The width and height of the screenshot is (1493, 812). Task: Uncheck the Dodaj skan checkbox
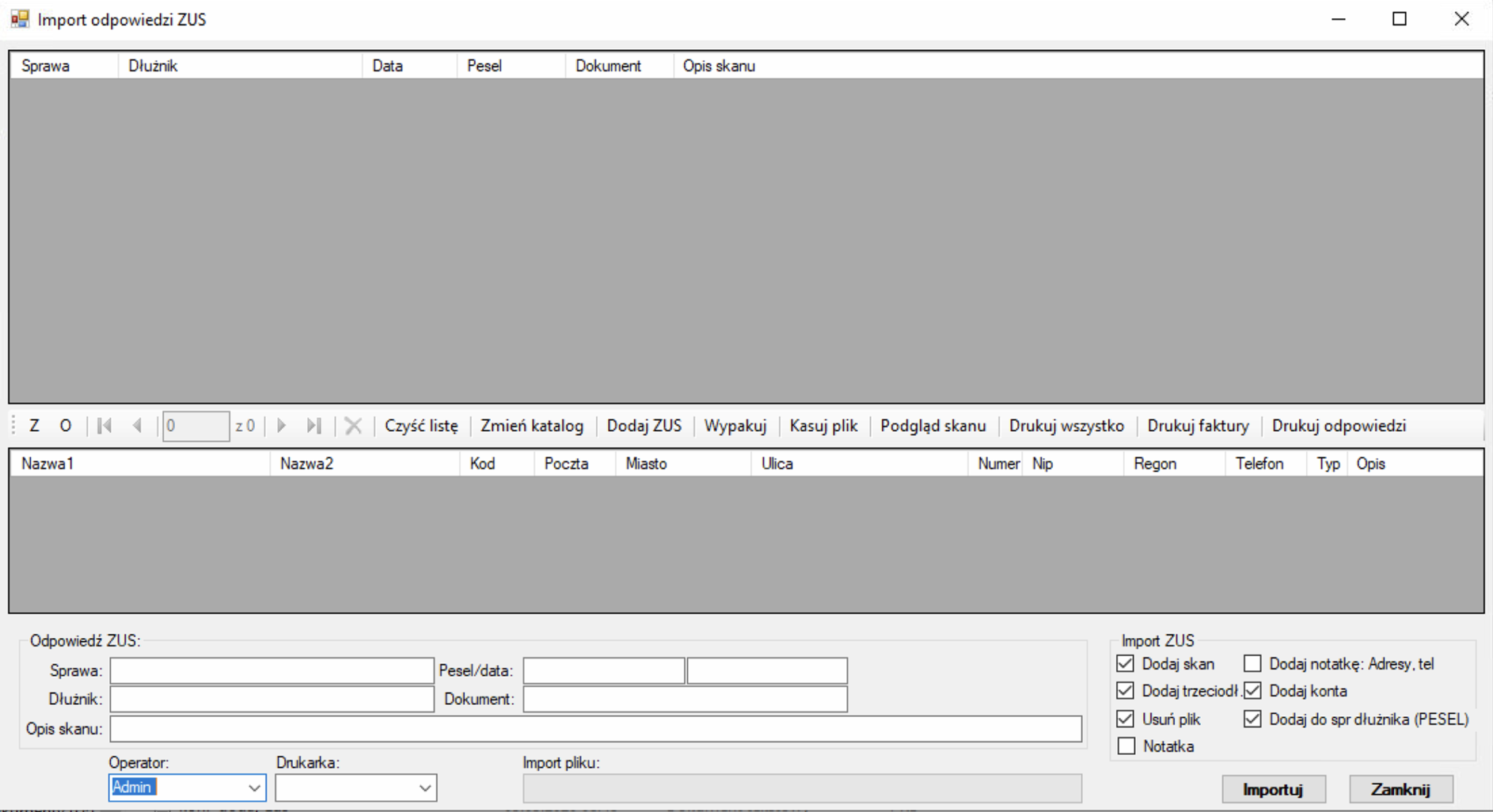(x=1125, y=663)
